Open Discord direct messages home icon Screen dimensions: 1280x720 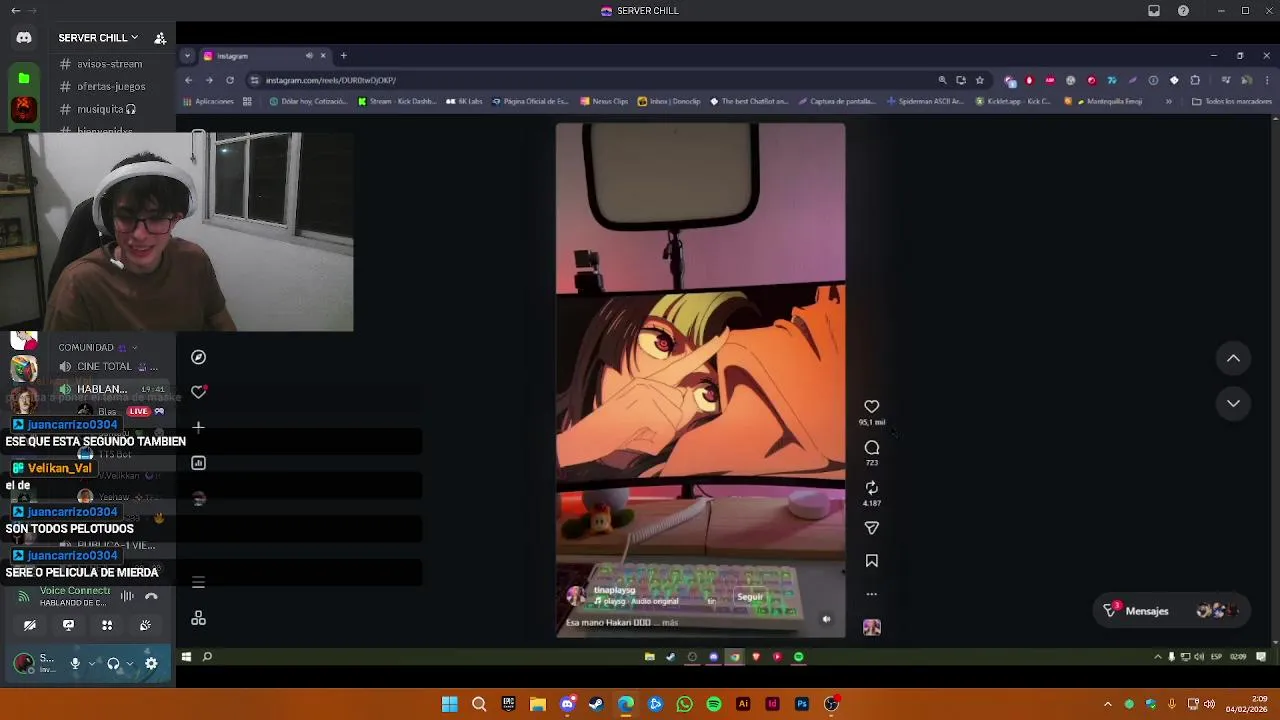click(24, 38)
